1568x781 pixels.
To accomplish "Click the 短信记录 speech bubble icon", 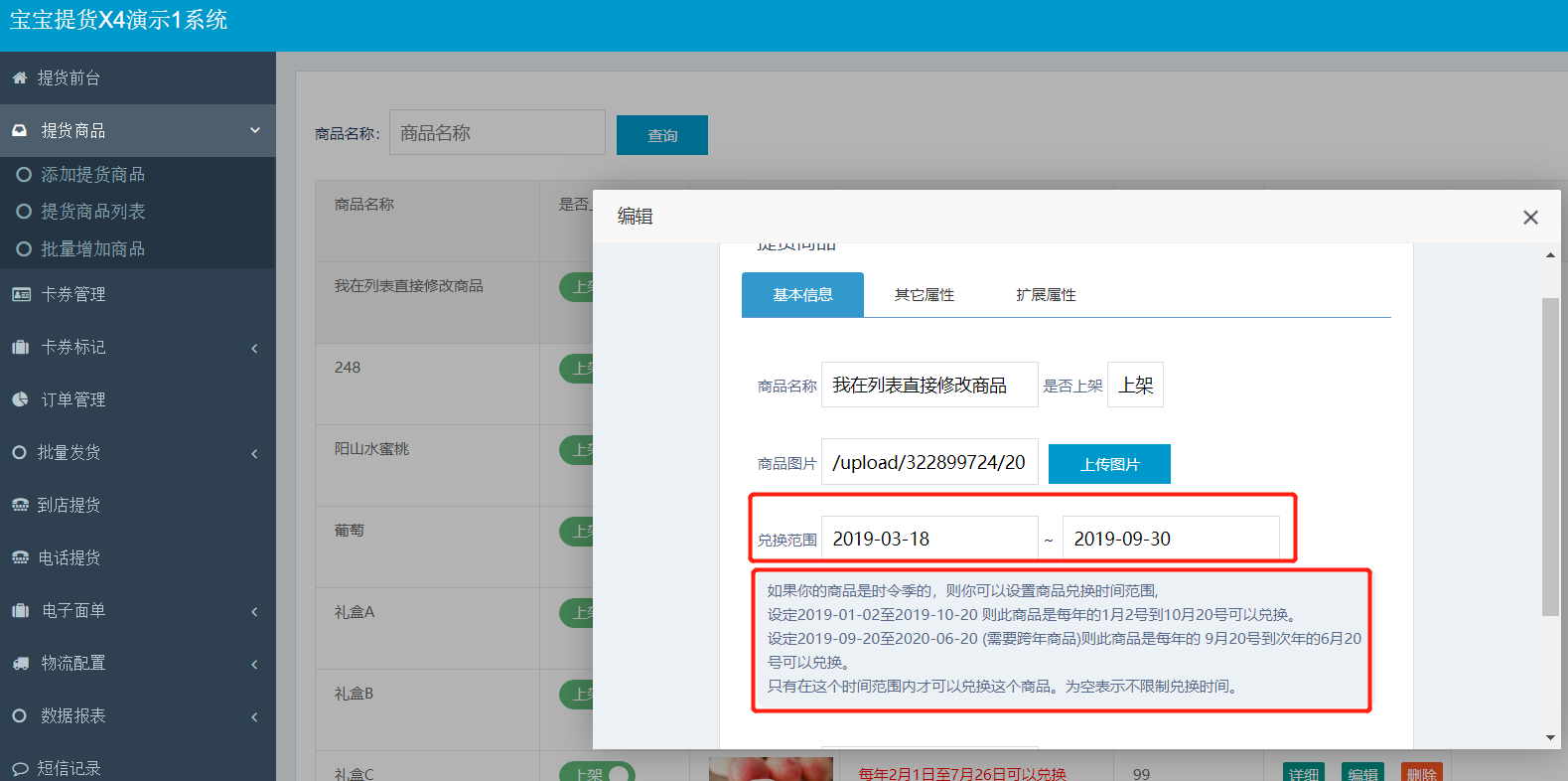I will [20, 768].
